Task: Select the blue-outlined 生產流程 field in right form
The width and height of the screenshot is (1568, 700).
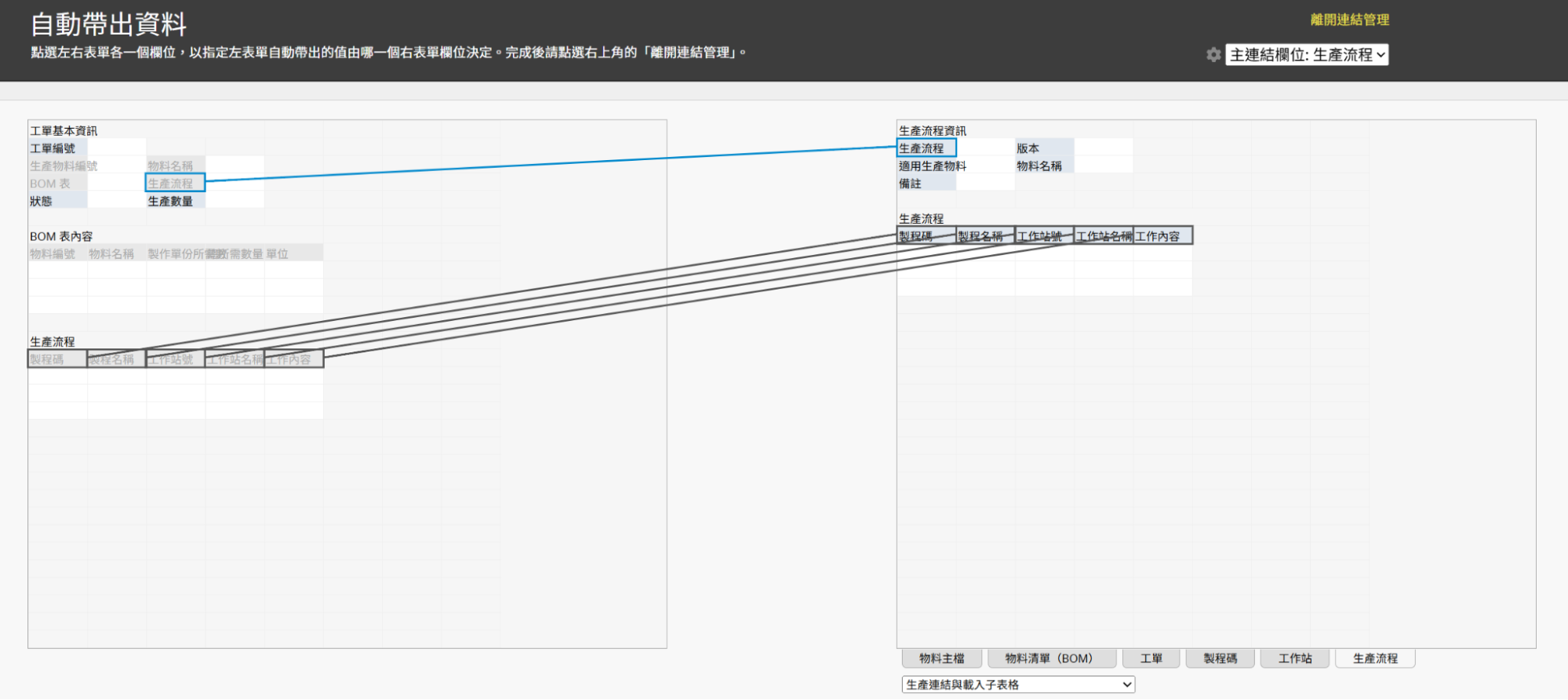Action: click(x=926, y=148)
